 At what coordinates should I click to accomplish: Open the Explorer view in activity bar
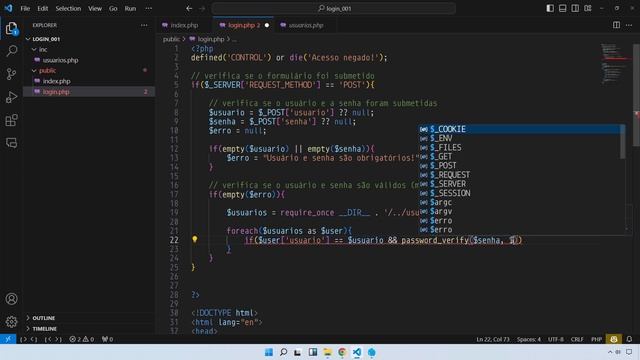pyautogui.click(x=11, y=28)
